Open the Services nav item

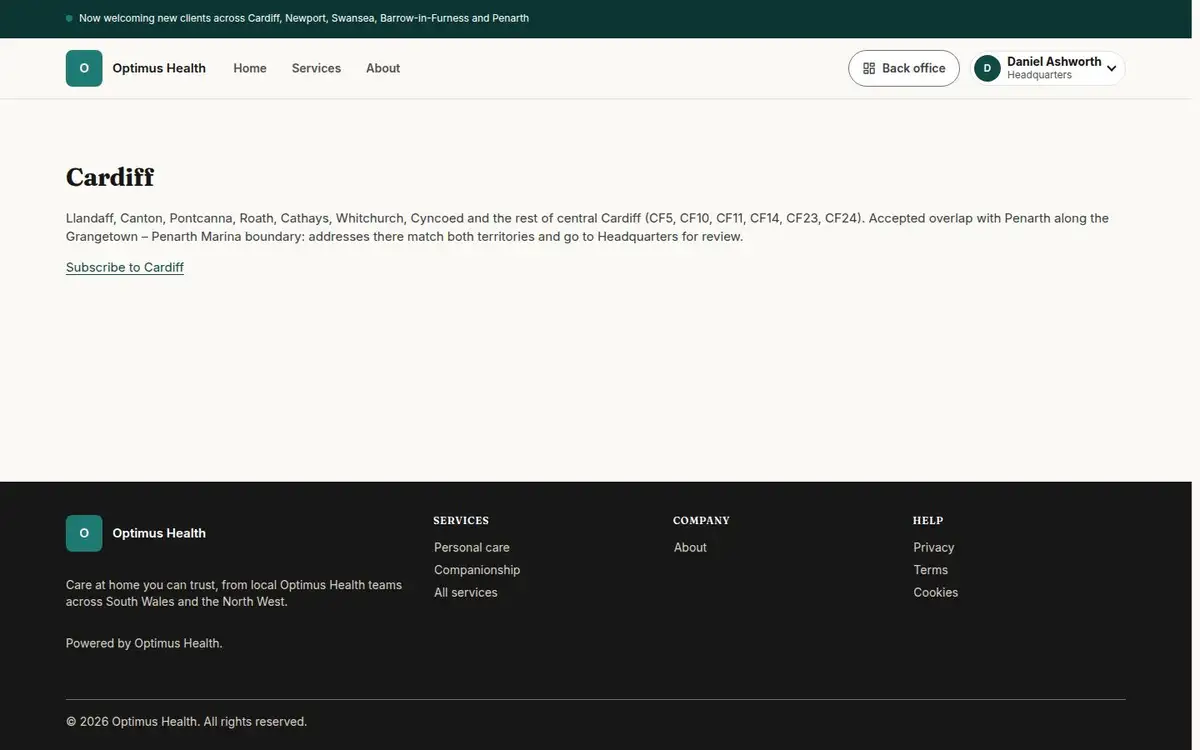pos(316,68)
